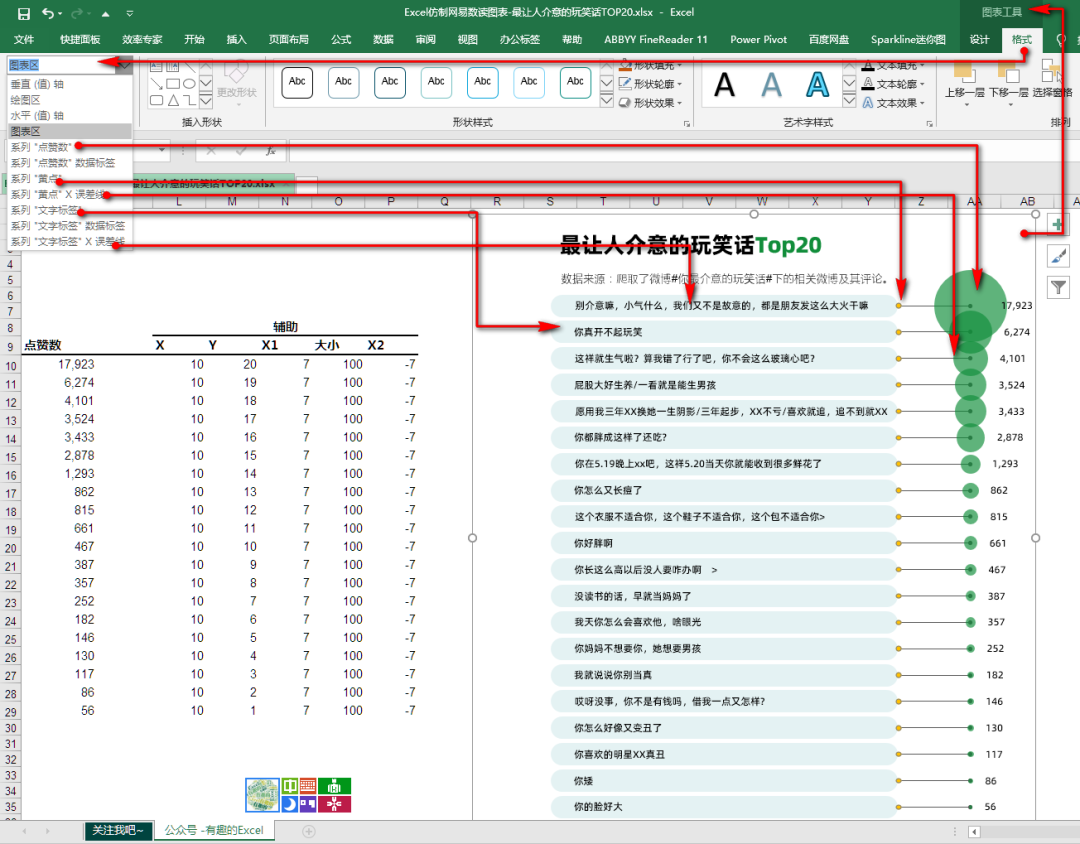The height and width of the screenshot is (844, 1080).
Task: Select 系列 "文字标签" 数据标签 in the list
Action: pos(70,225)
